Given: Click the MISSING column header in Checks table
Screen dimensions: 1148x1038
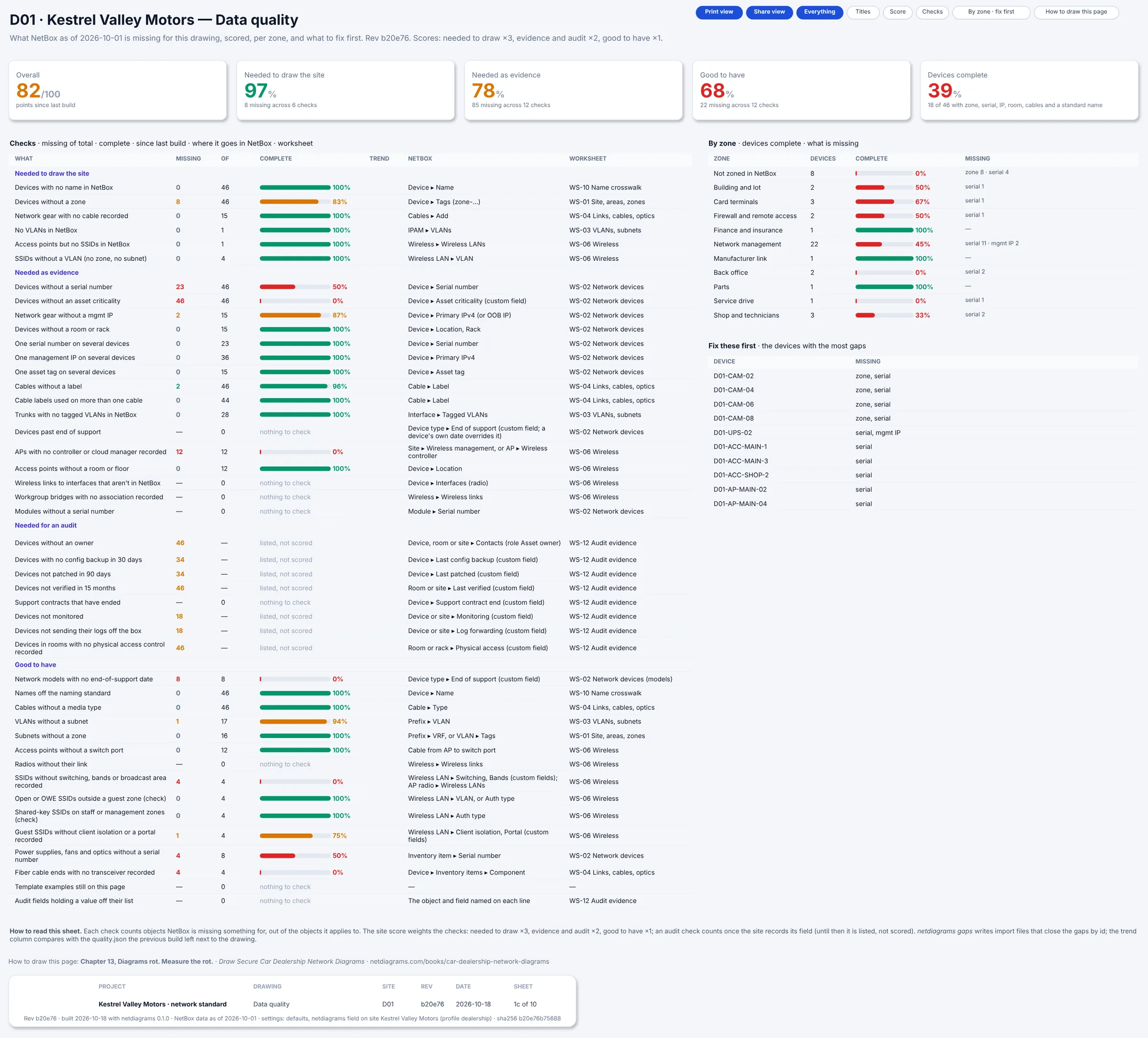Looking at the screenshot, I should [188, 159].
